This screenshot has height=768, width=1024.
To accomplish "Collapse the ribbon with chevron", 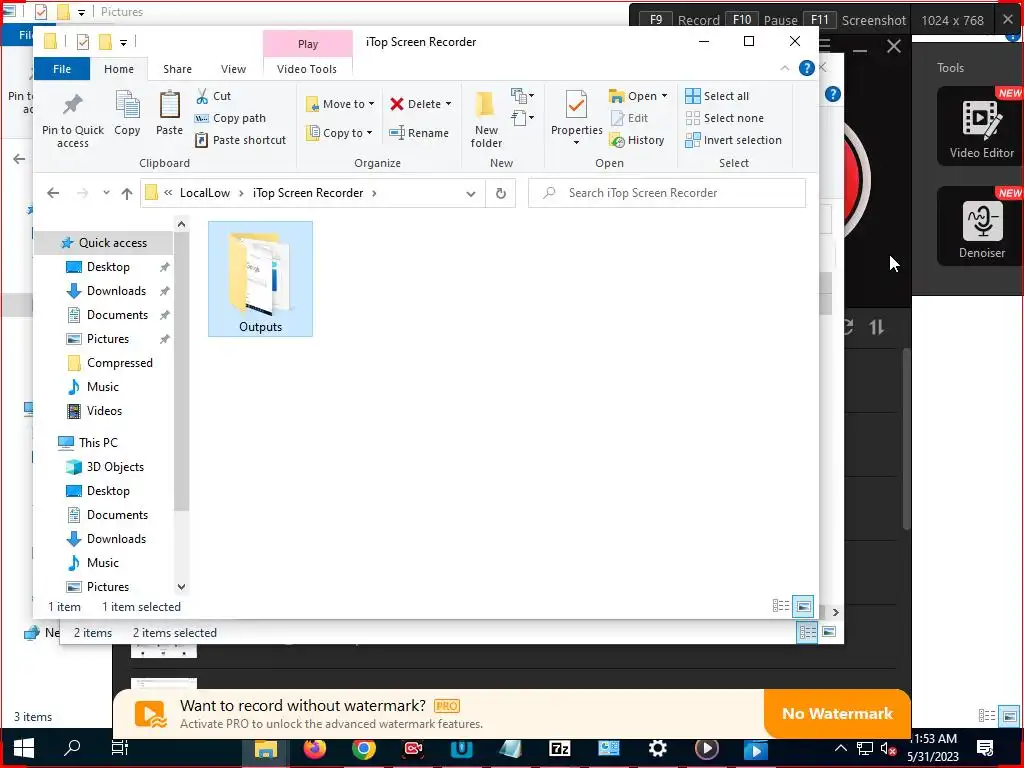I will tap(784, 68).
